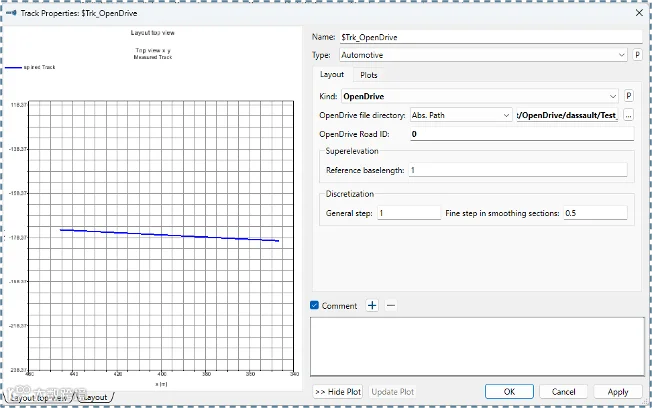Viewport: 652px width, 408px height.
Task: Click the OpenDrive file path field
Action: pyautogui.click(x=567, y=115)
